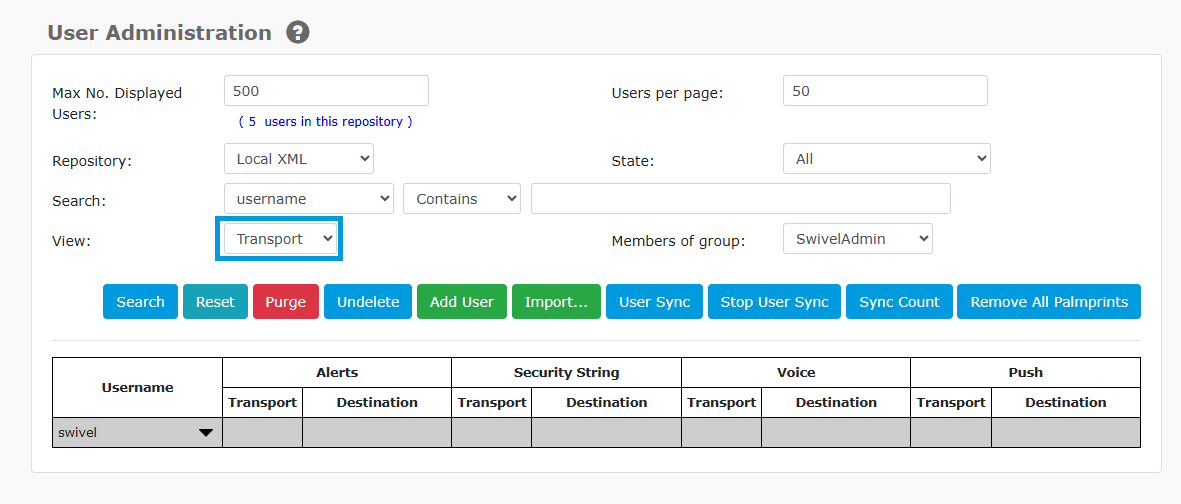Click the Push column group header
This screenshot has height=504, width=1181.
coord(1025,372)
